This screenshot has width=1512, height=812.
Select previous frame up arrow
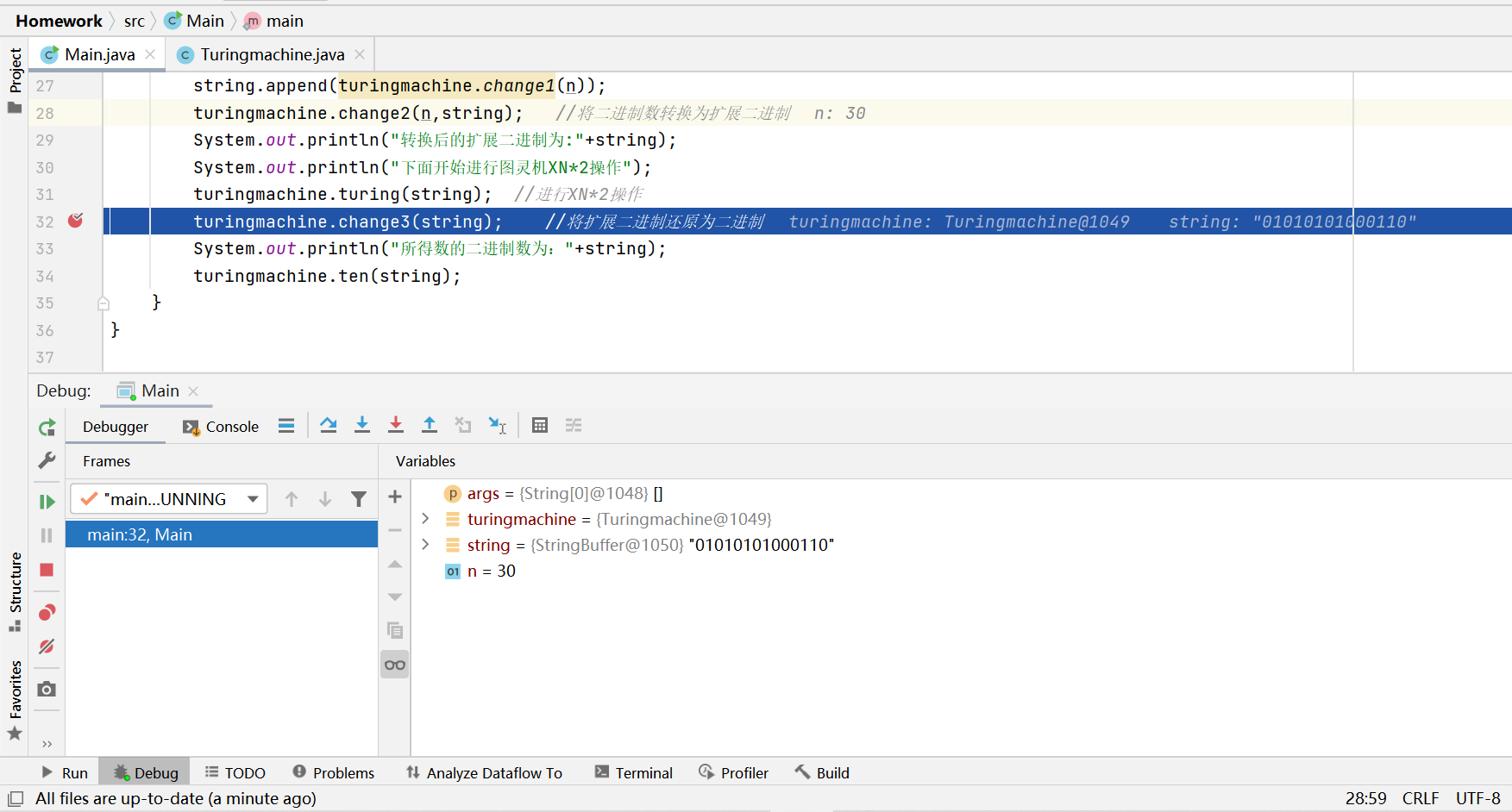pyautogui.click(x=292, y=499)
